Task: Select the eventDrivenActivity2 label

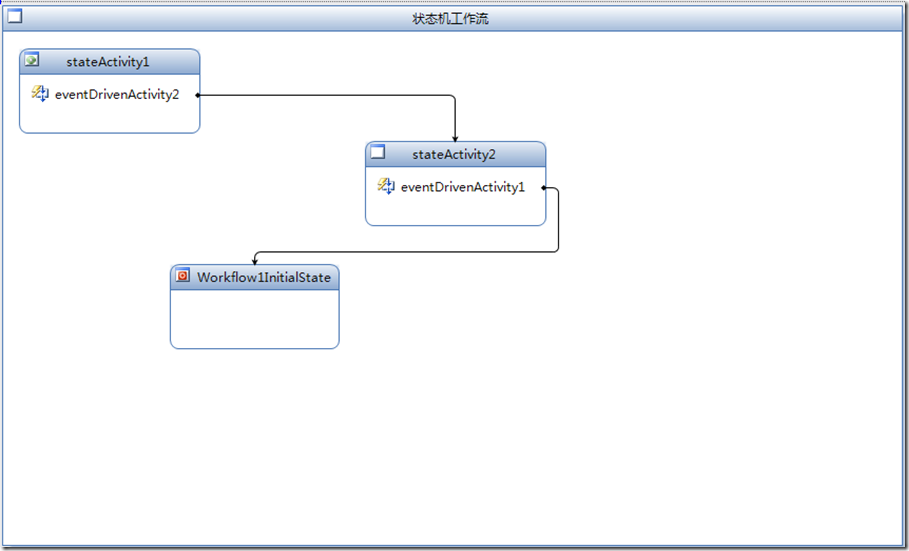Action: pyautogui.click(x=117, y=95)
